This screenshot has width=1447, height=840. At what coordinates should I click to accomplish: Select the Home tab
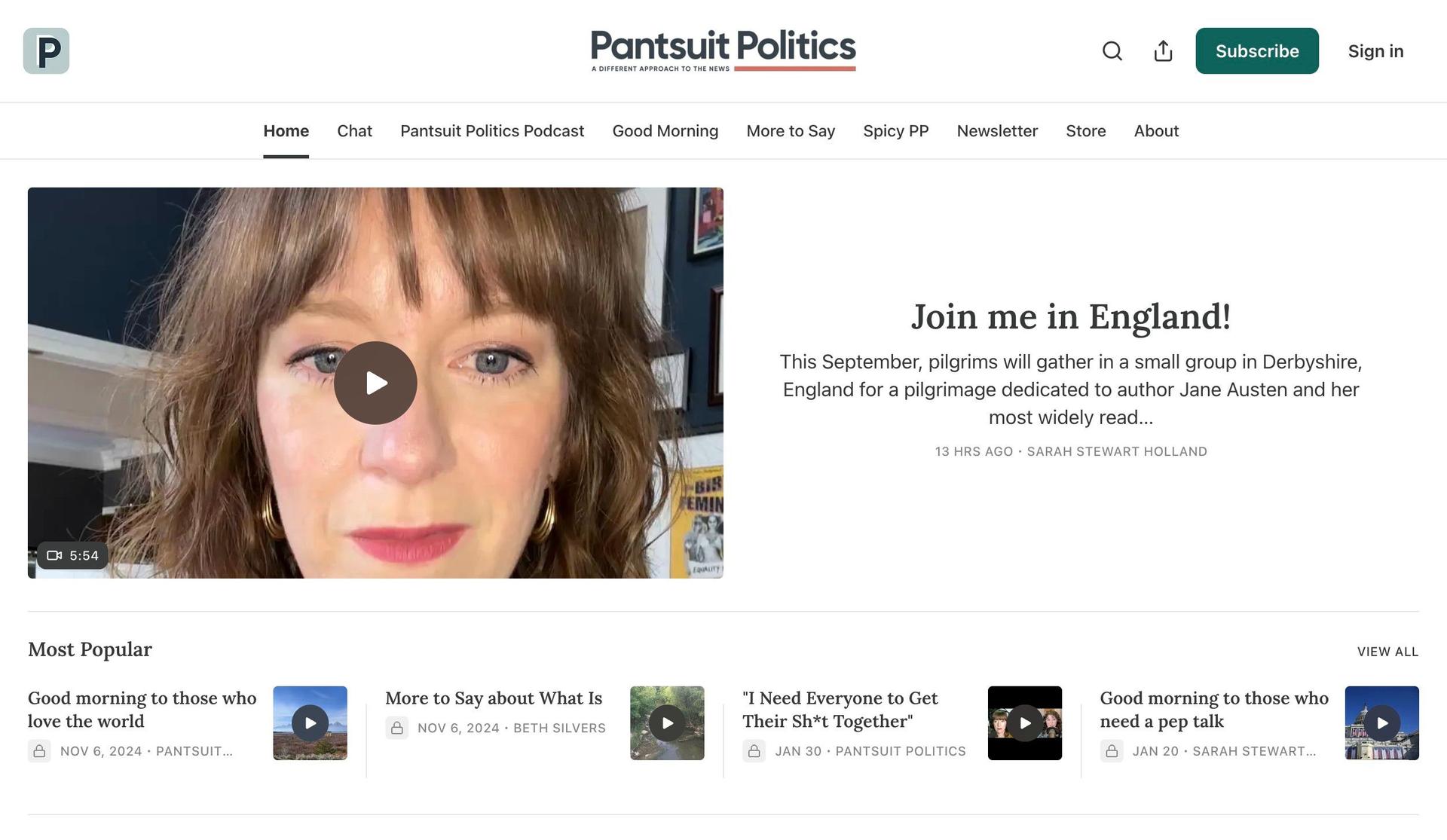coord(286,131)
